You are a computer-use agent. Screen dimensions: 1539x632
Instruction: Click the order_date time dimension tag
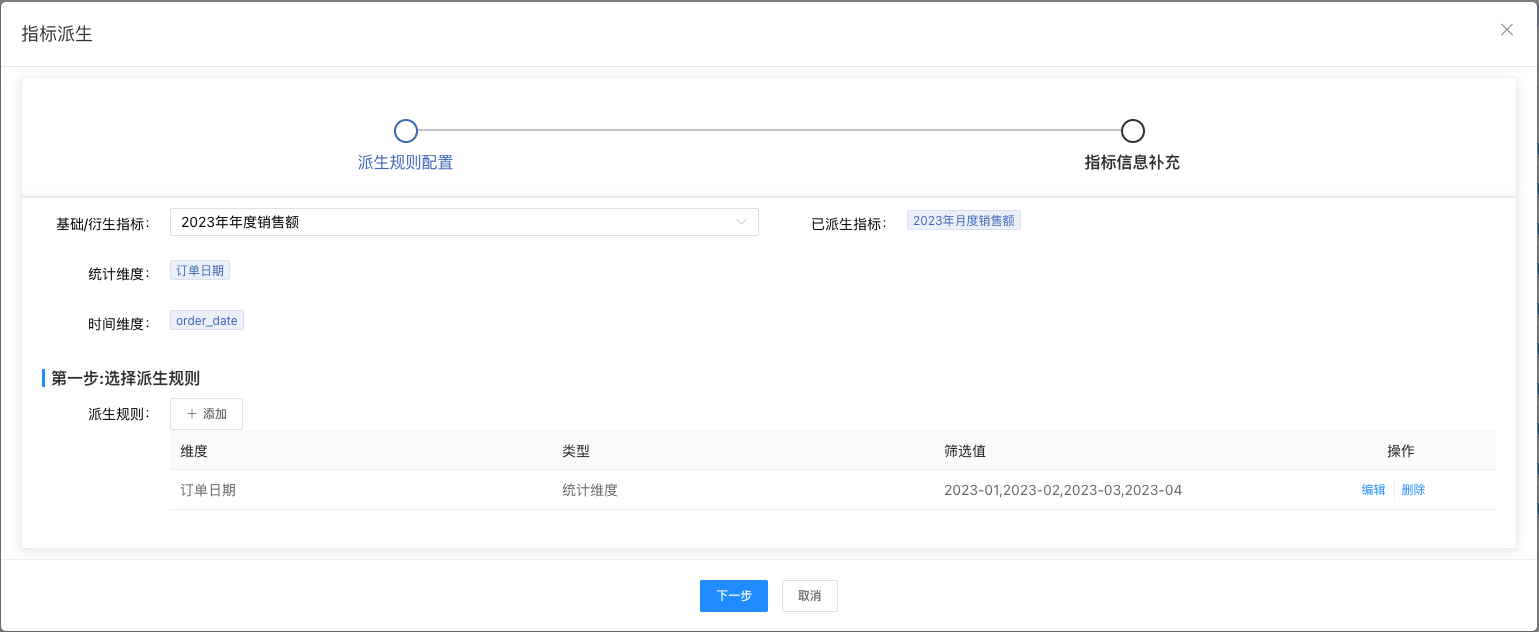207,321
